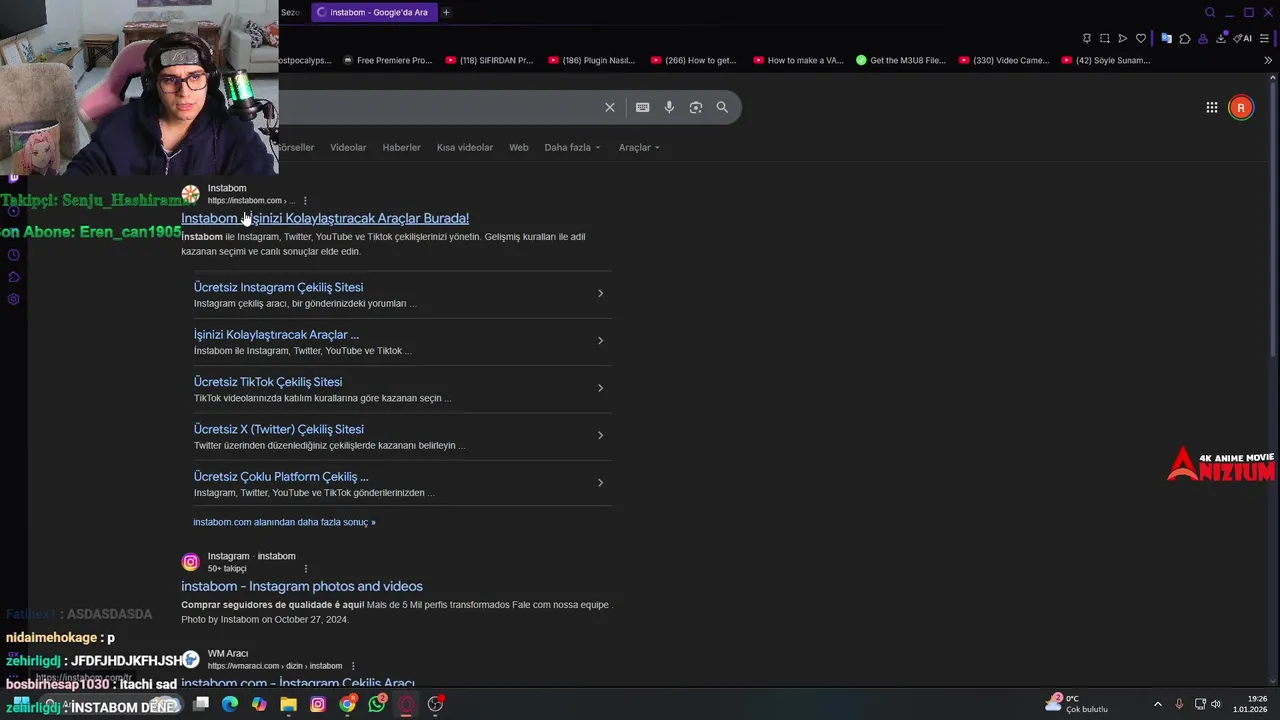The width and height of the screenshot is (1280, 720).
Task: Open Instabom İşinizi Kolaylaştıracak Araçlar Burada result
Action: pos(325,218)
